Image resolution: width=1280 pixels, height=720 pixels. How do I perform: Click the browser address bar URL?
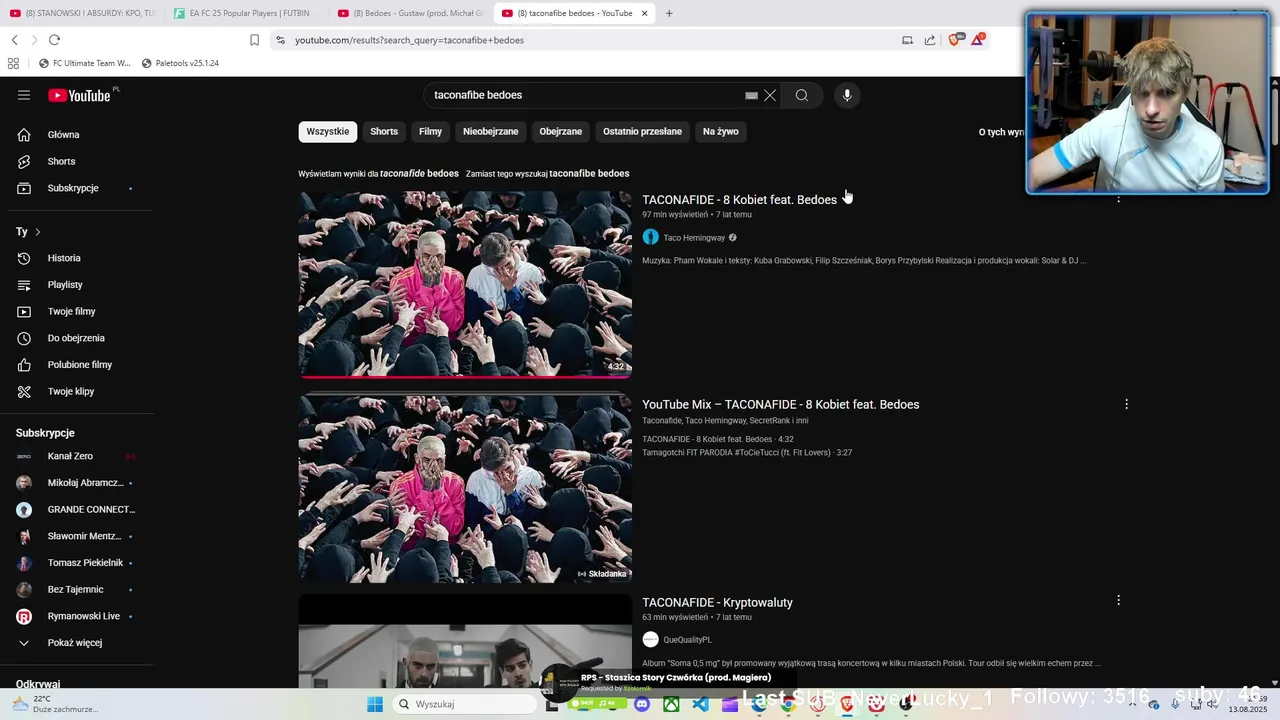point(409,40)
